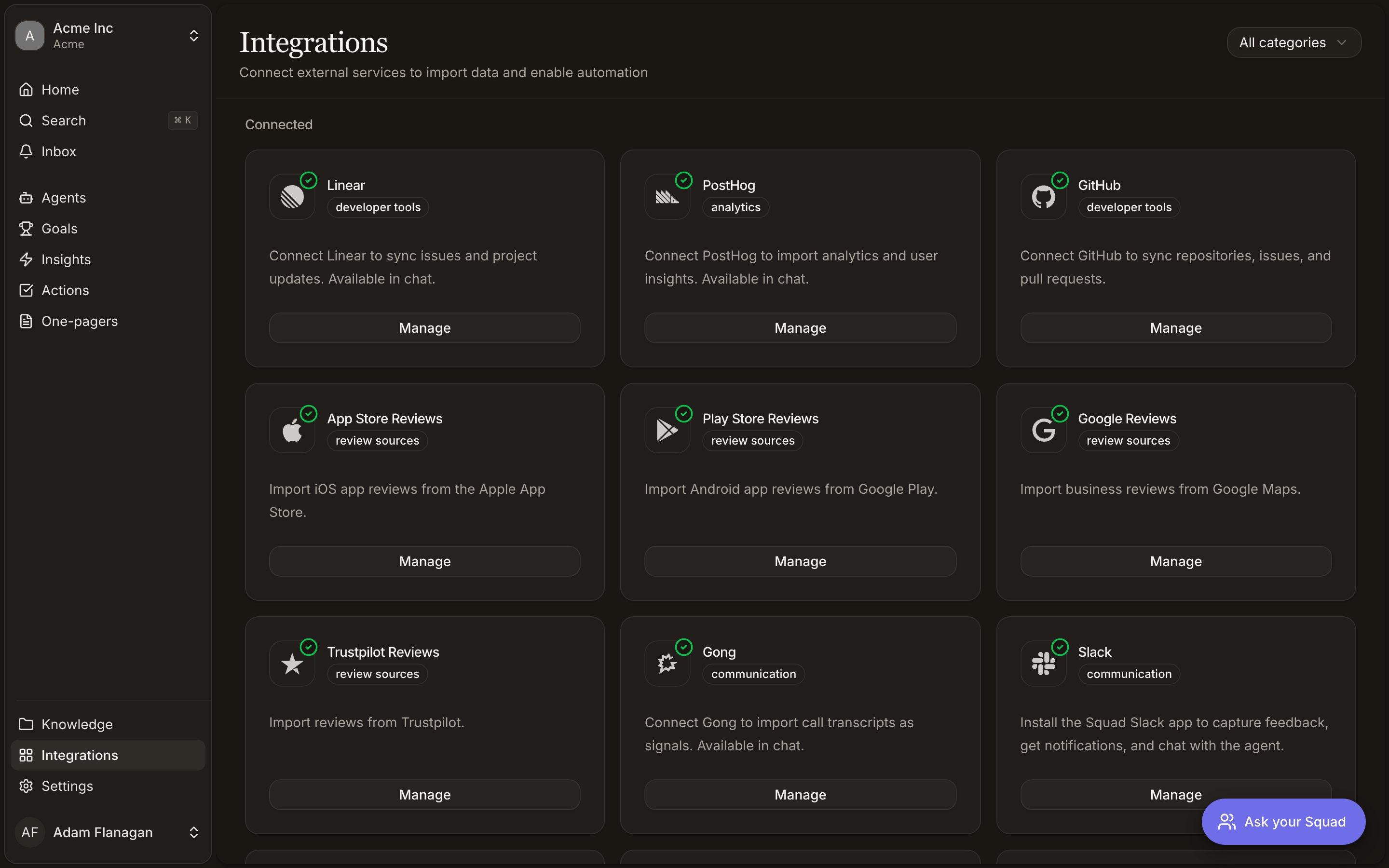Image resolution: width=1389 pixels, height=868 pixels.
Task: Click the analytics tag on PostHog
Action: coord(735,207)
